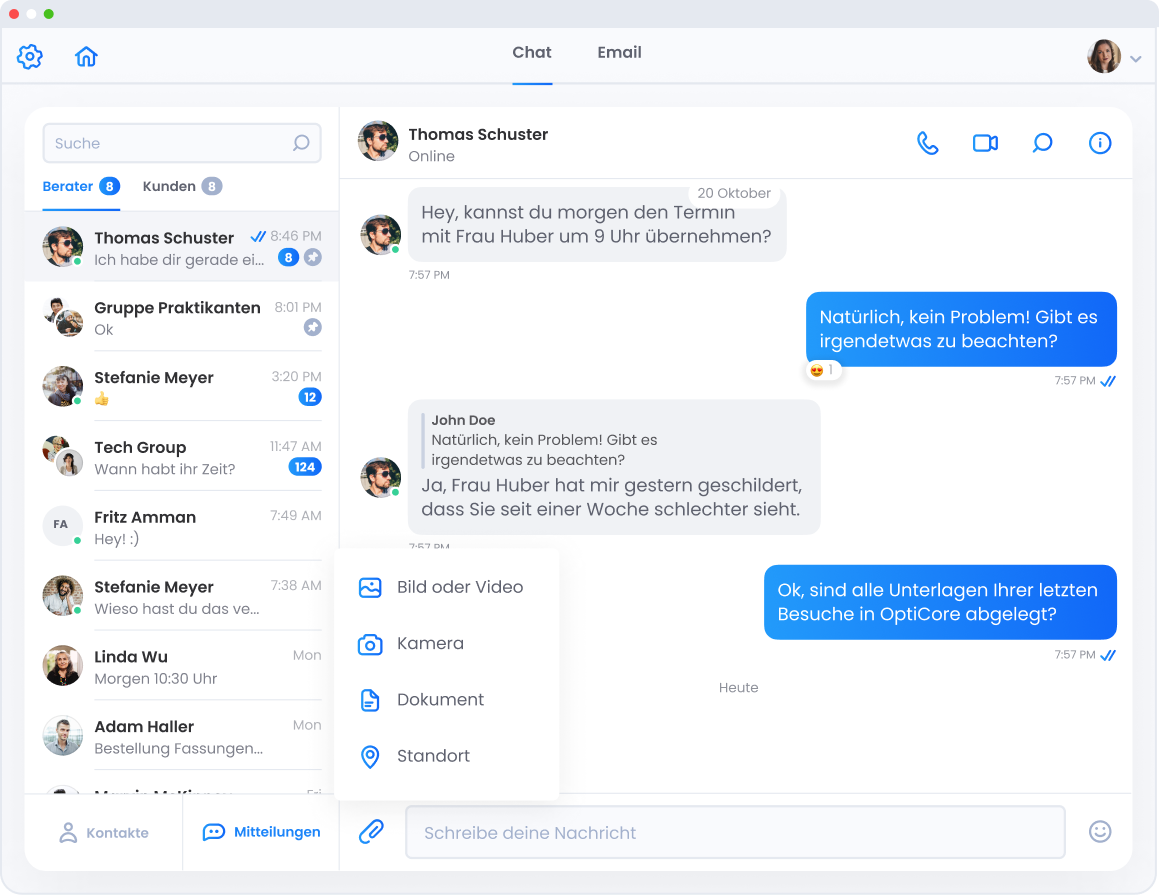Click the Suche search field
1160x896 pixels.
(x=170, y=143)
